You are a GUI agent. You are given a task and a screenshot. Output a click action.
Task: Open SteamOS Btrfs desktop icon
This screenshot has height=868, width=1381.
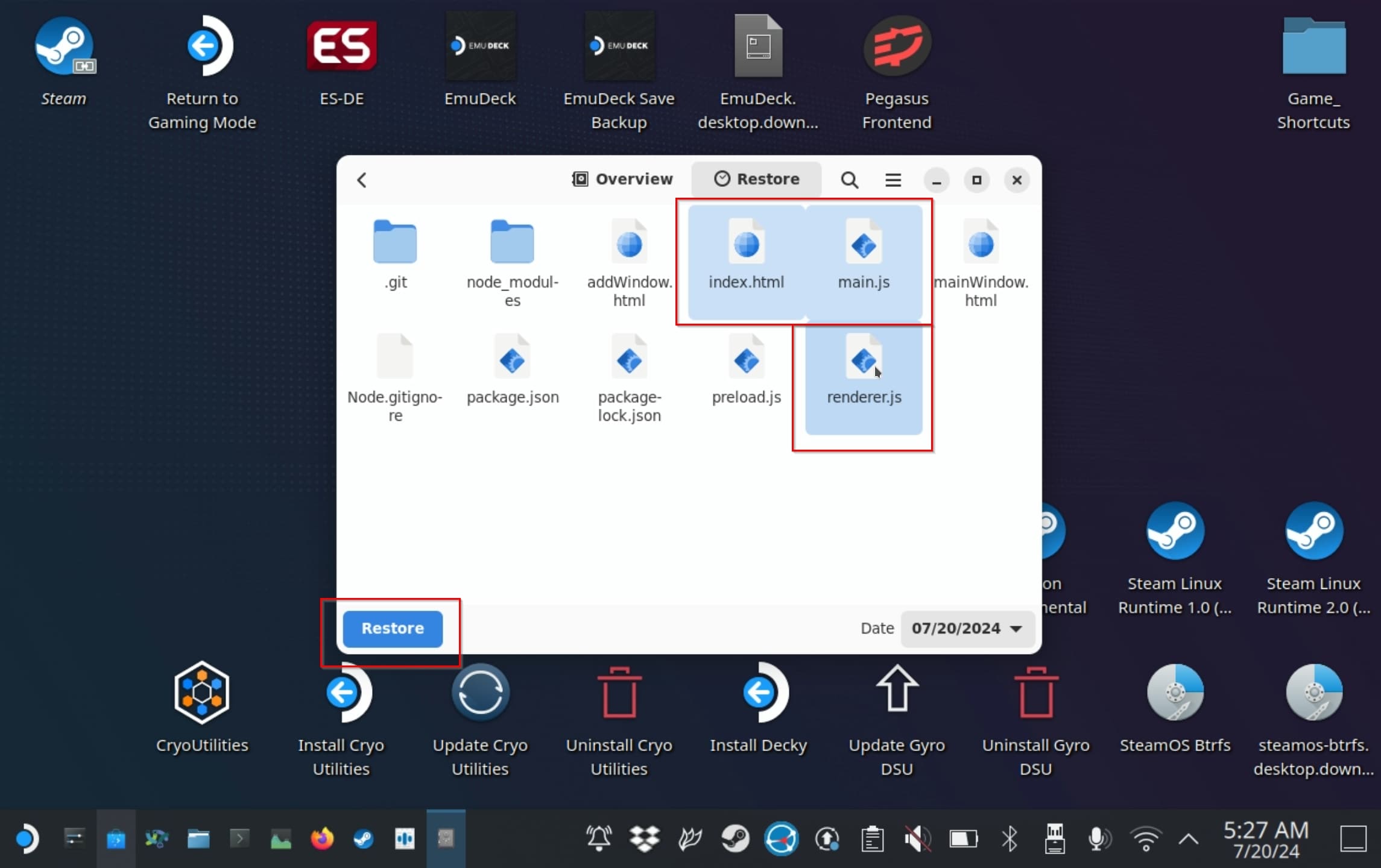pos(1175,708)
